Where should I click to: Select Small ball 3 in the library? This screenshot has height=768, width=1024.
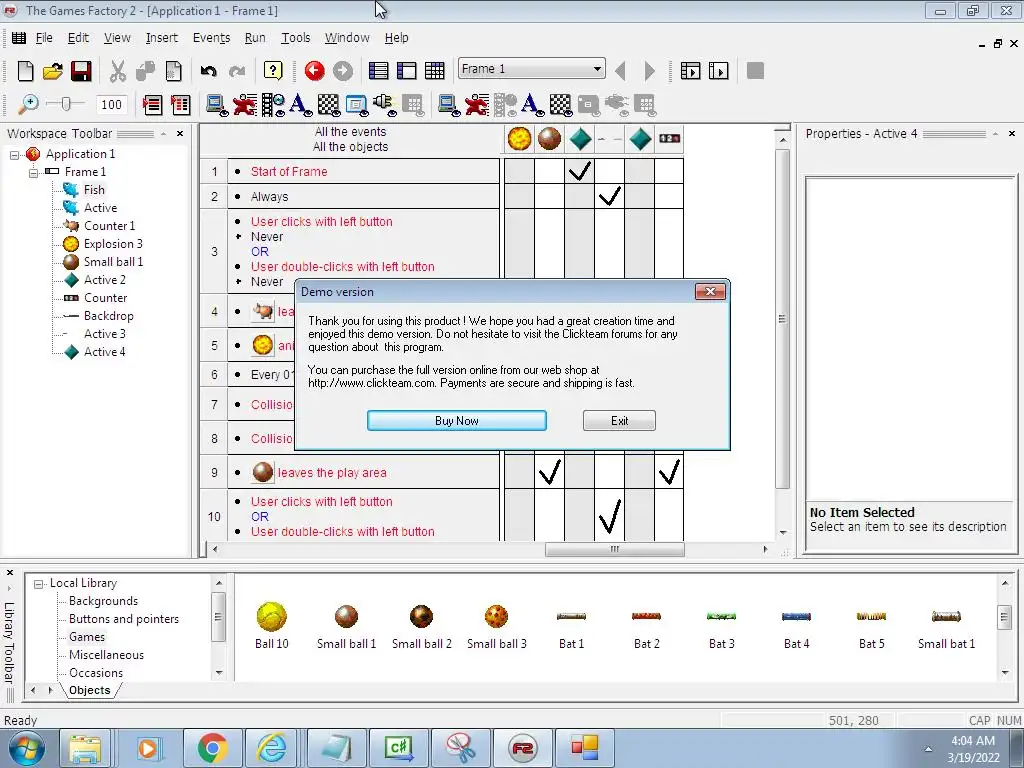(x=496, y=626)
